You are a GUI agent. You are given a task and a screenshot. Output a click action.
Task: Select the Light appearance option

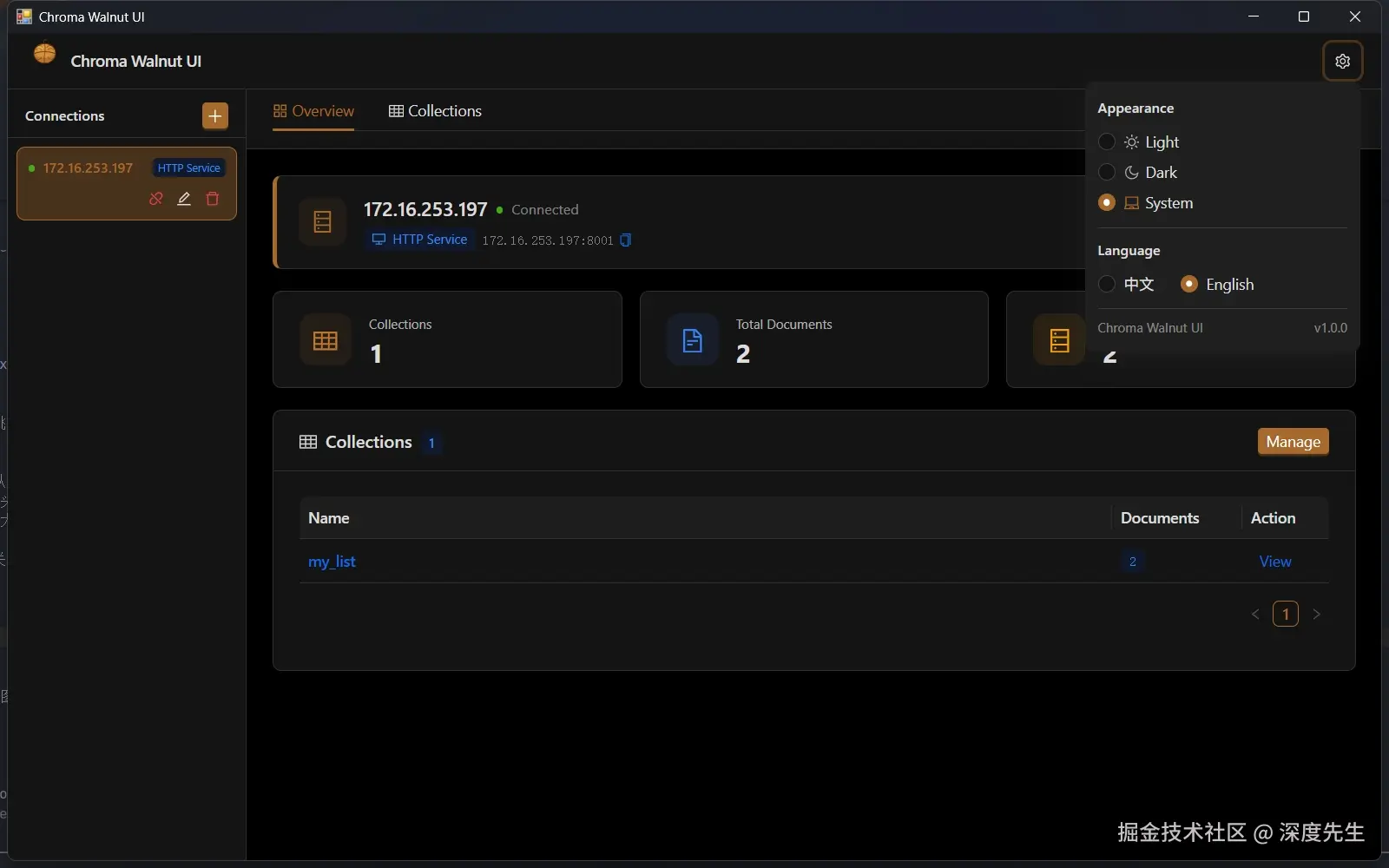(1107, 141)
